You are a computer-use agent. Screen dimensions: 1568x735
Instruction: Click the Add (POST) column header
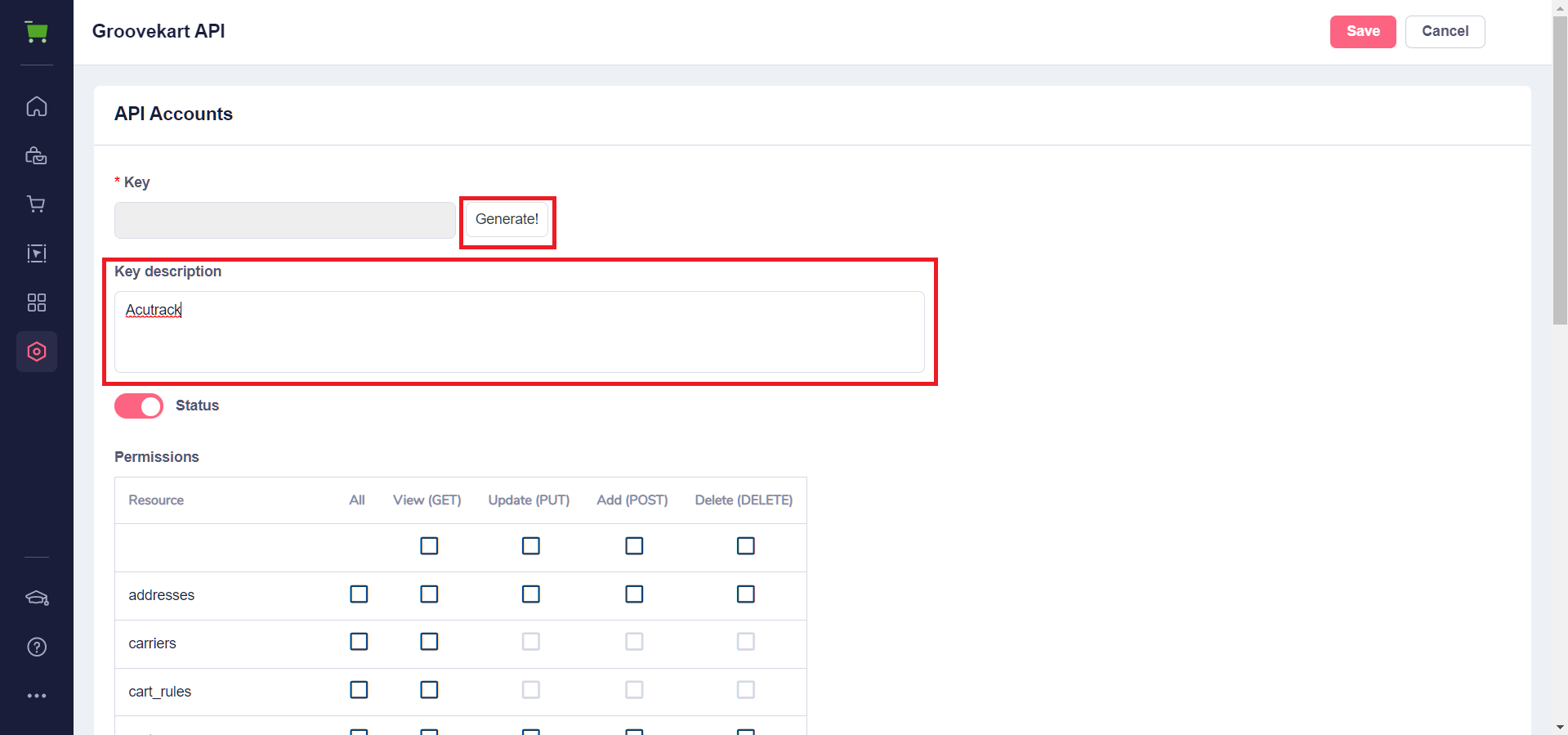(x=632, y=500)
